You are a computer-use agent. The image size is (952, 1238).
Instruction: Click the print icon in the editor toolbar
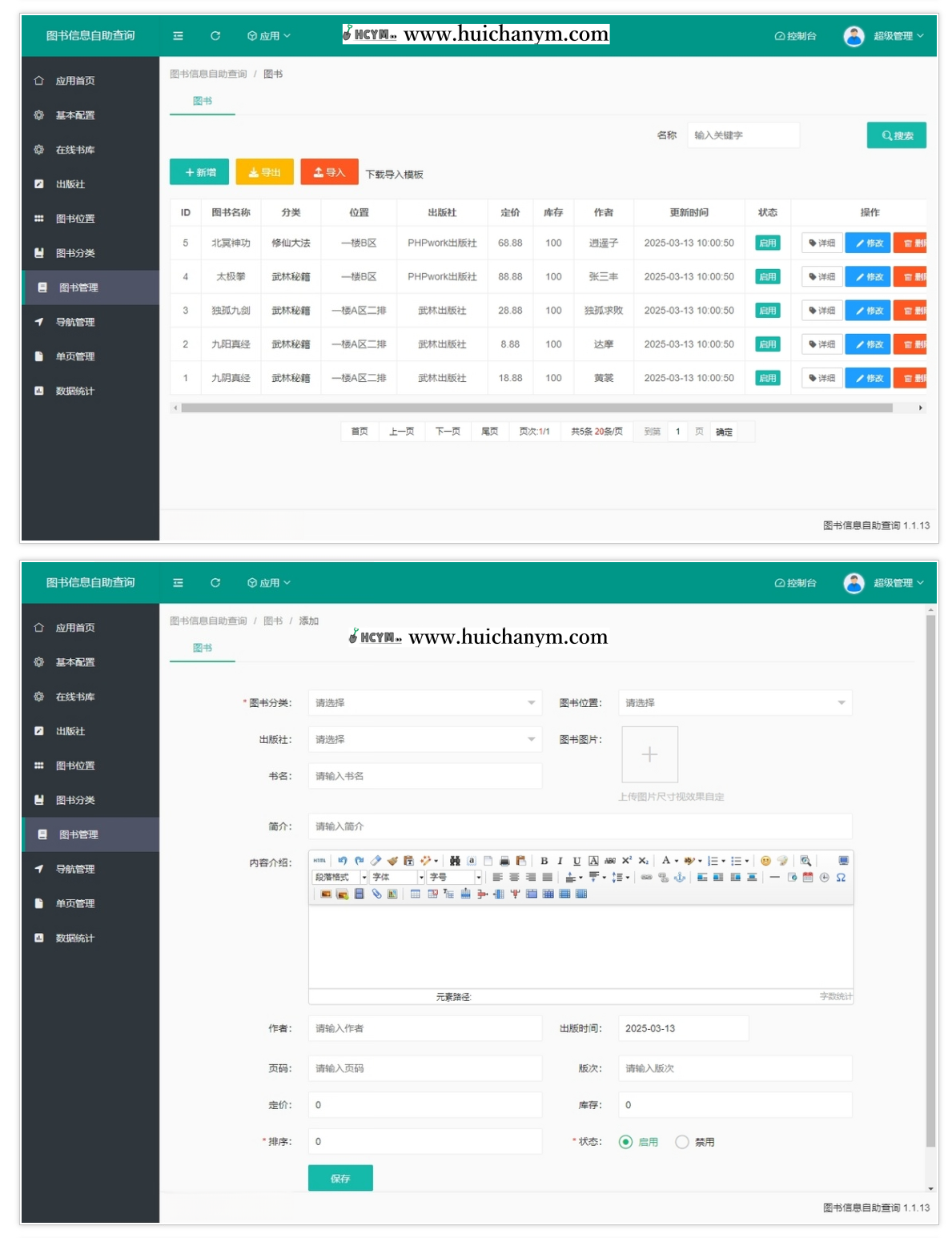[x=504, y=861]
